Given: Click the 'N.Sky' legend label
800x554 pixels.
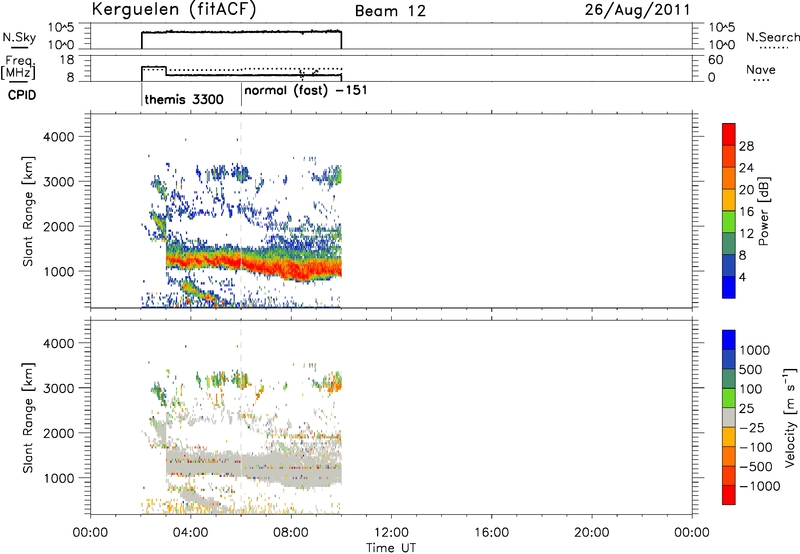Looking at the screenshot, I should coord(19,37).
